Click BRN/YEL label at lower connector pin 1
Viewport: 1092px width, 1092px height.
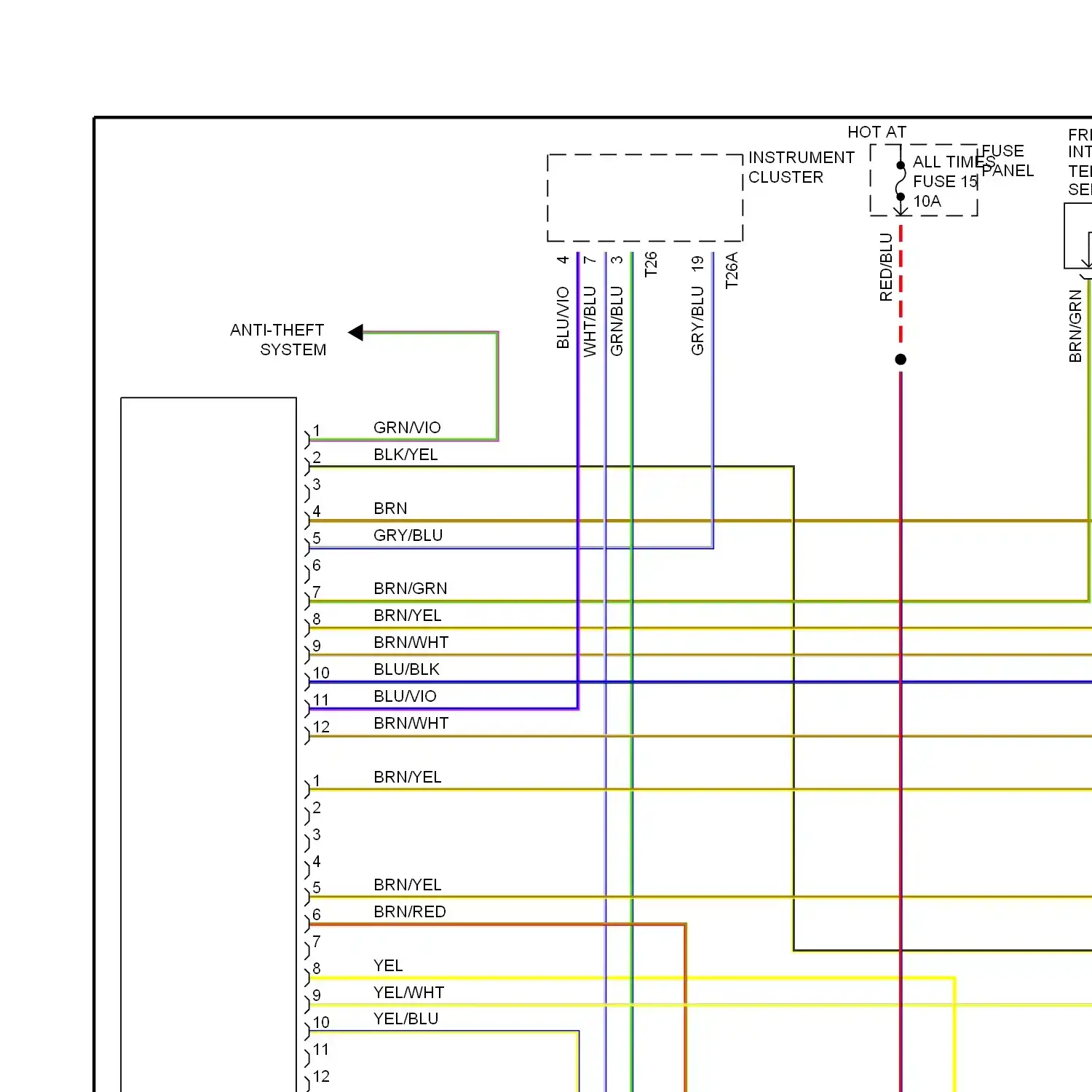407,777
